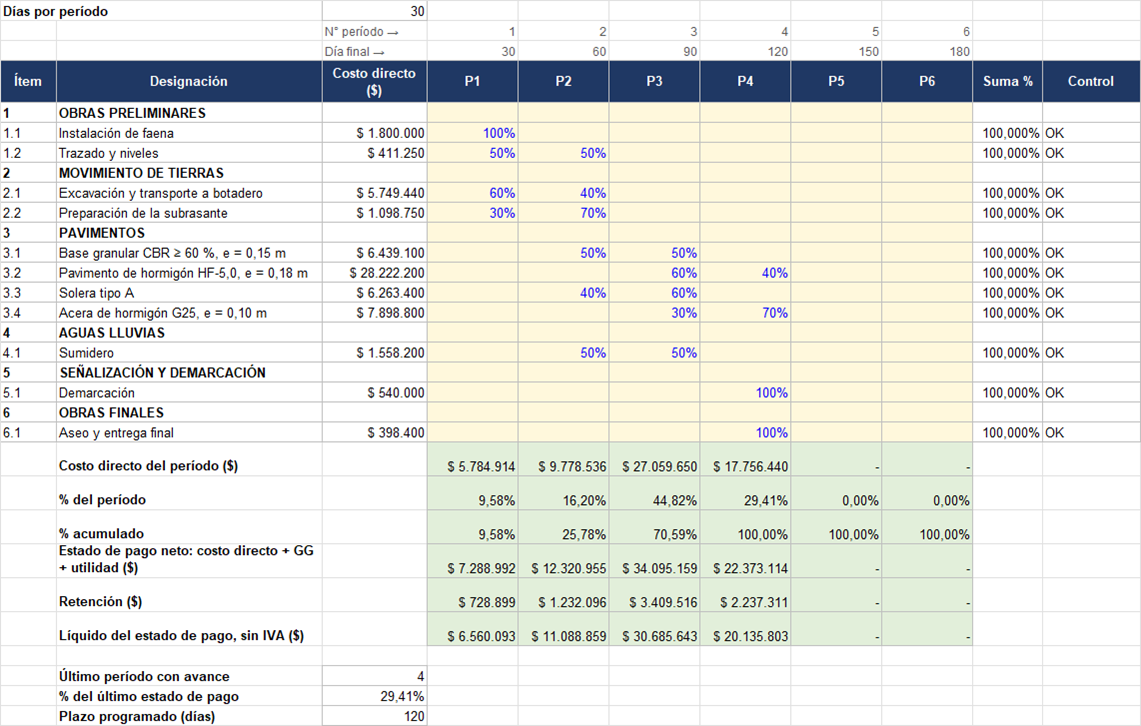Click the P3 column header

click(x=654, y=81)
